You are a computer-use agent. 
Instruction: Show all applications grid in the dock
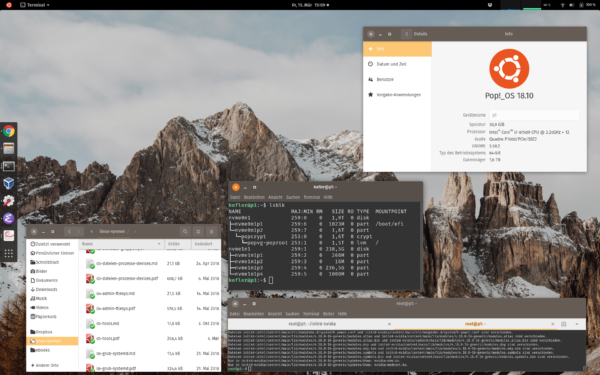(8, 253)
